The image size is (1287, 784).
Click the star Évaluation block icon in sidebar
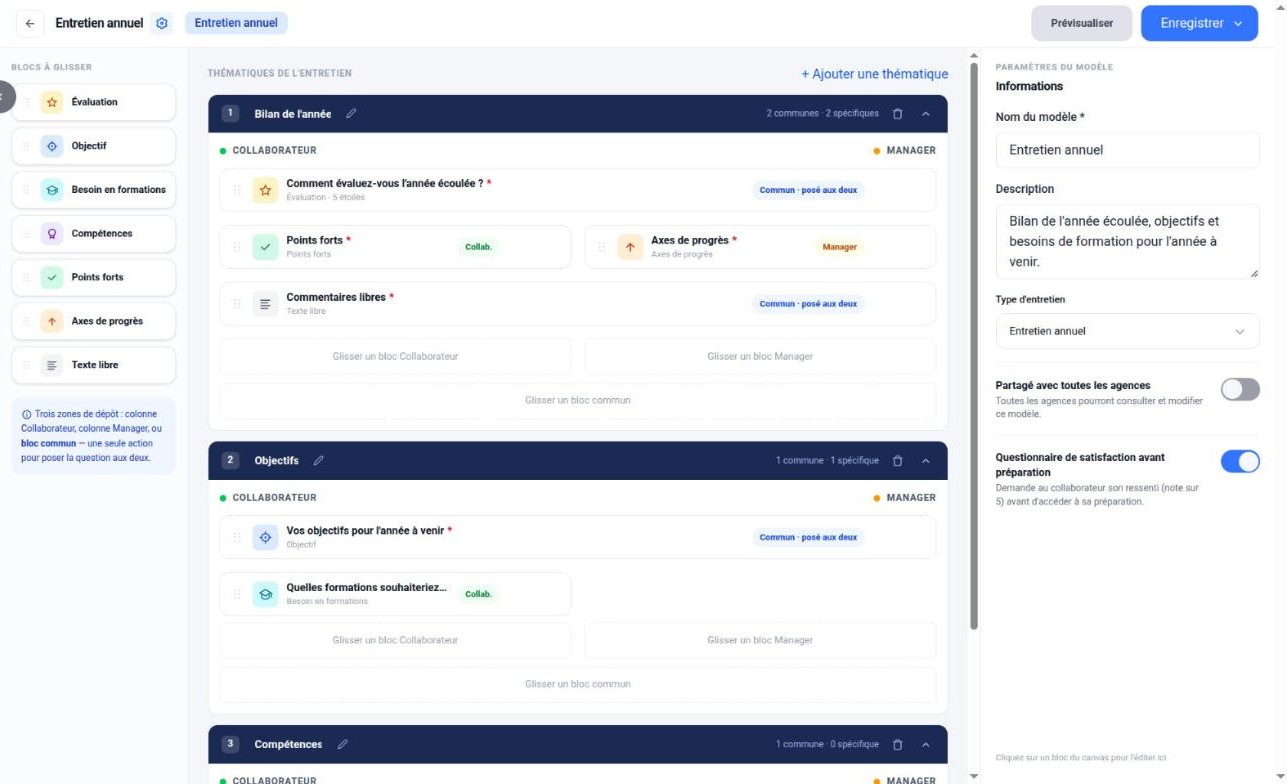pos(53,102)
